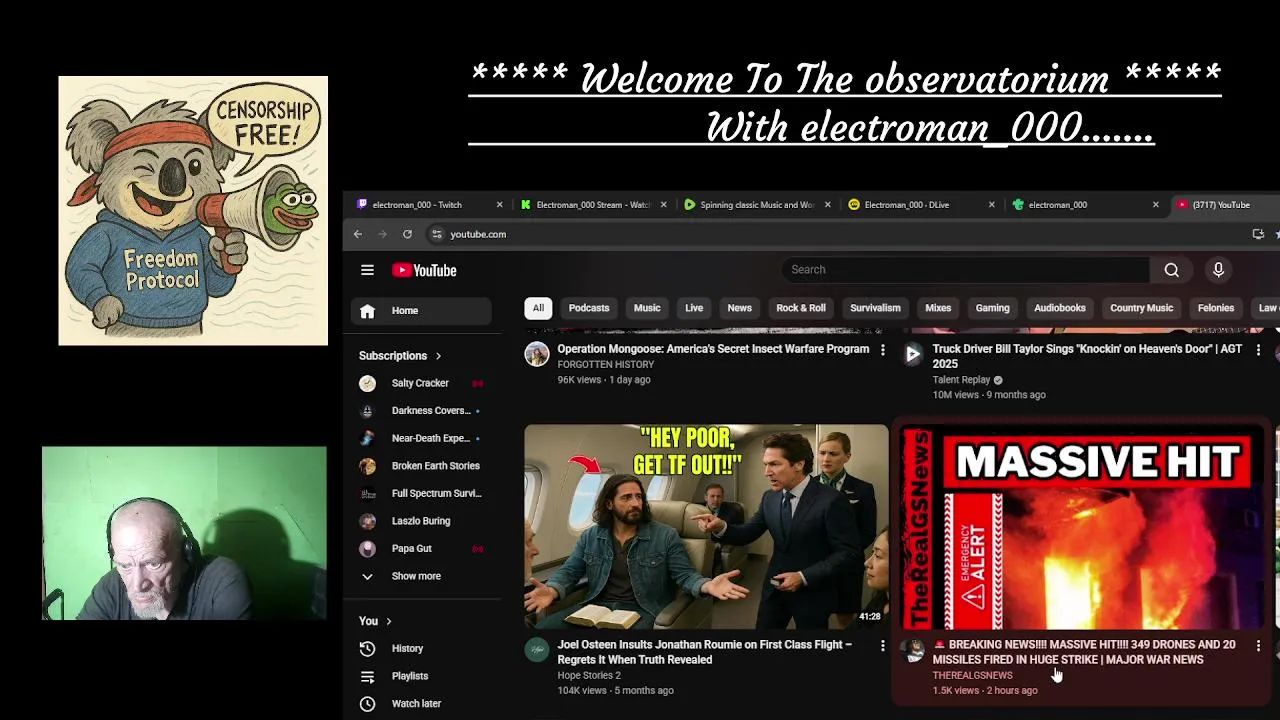1280x720 pixels.
Task: Open Talent Replay channel link
Action: [x=961, y=380]
